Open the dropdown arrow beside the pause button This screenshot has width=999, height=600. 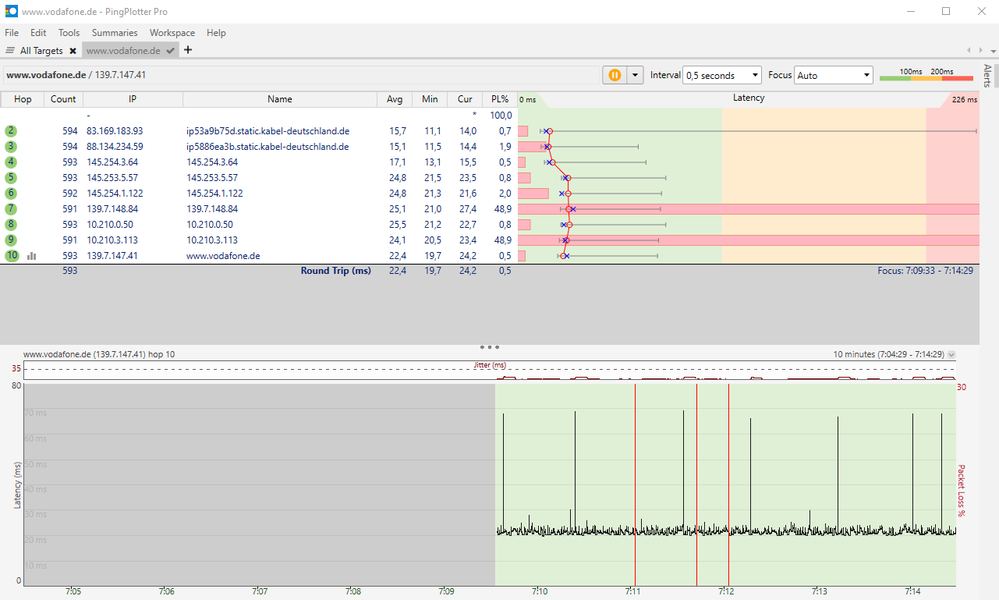634,75
